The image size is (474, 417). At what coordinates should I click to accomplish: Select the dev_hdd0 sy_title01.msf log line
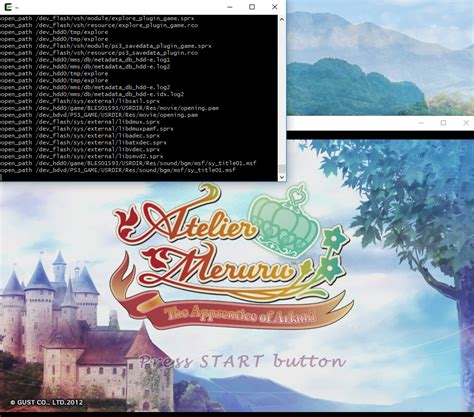pyautogui.click(x=128, y=163)
